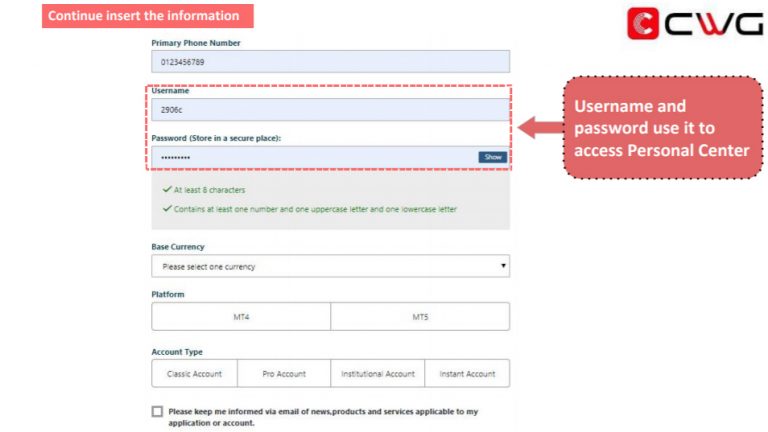Viewport: 768px width, 432px height.
Task: Select the MT4 platform option
Action: [x=241, y=316]
